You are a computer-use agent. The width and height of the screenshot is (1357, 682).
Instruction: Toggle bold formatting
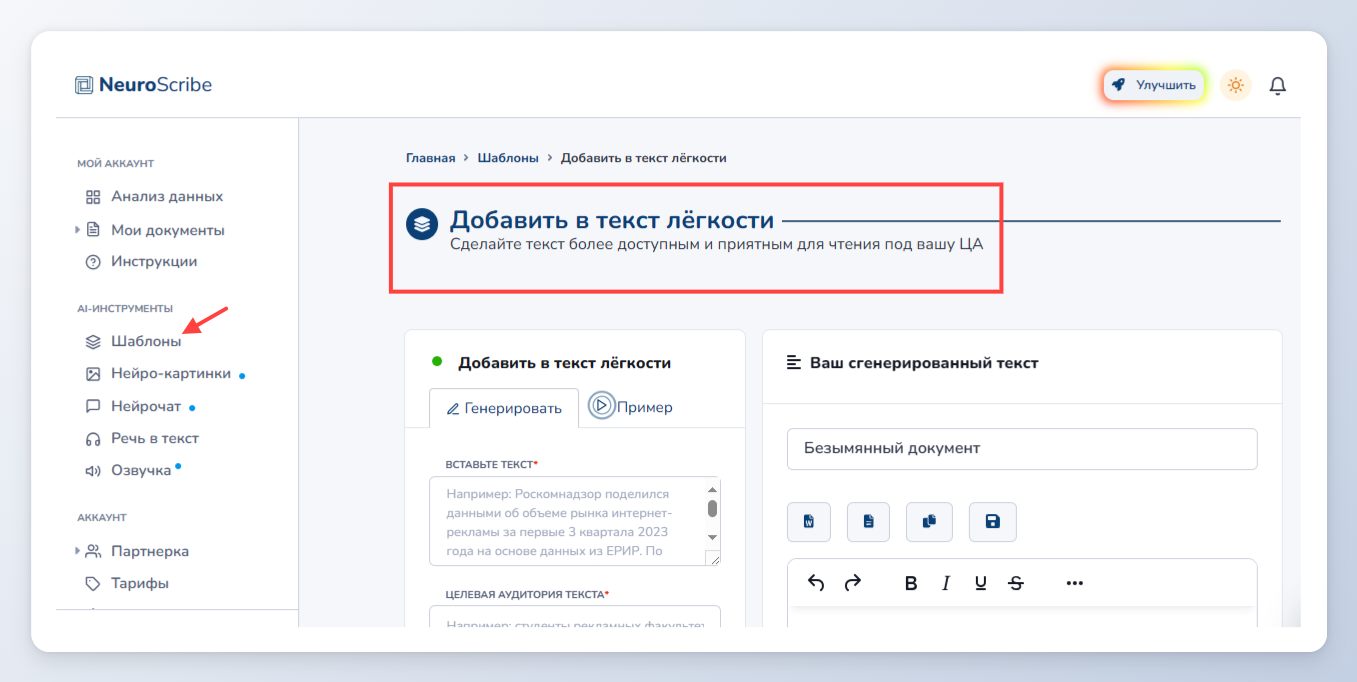click(x=911, y=583)
